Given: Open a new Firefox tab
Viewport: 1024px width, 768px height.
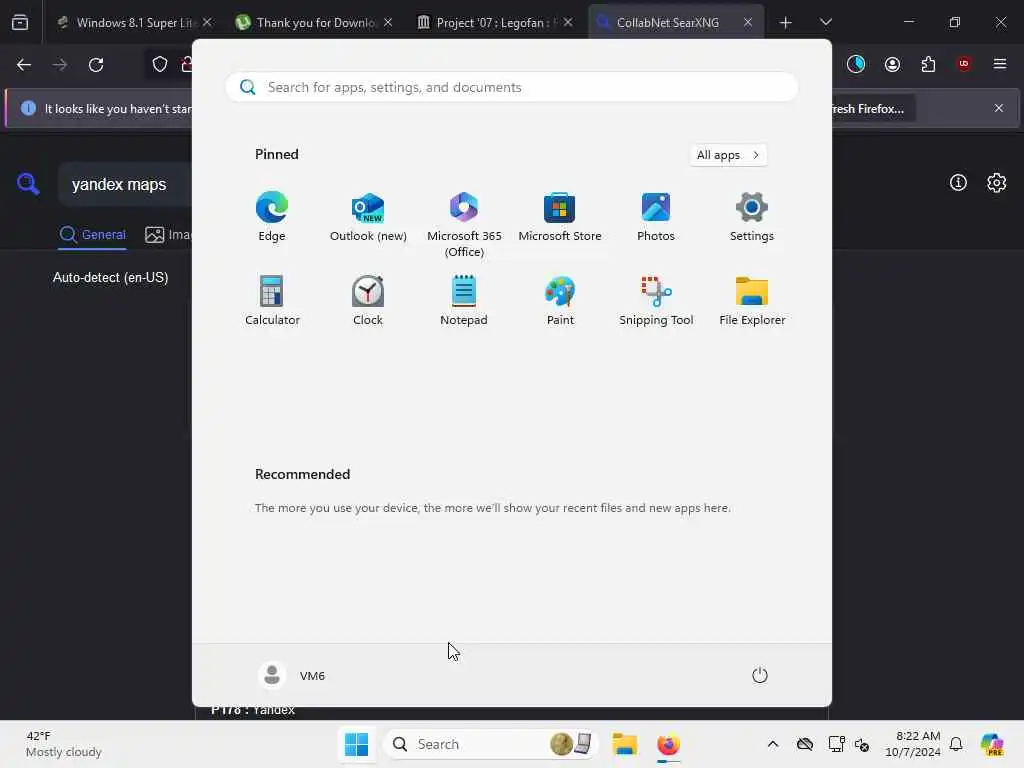Looking at the screenshot, I should pos(786,22).
